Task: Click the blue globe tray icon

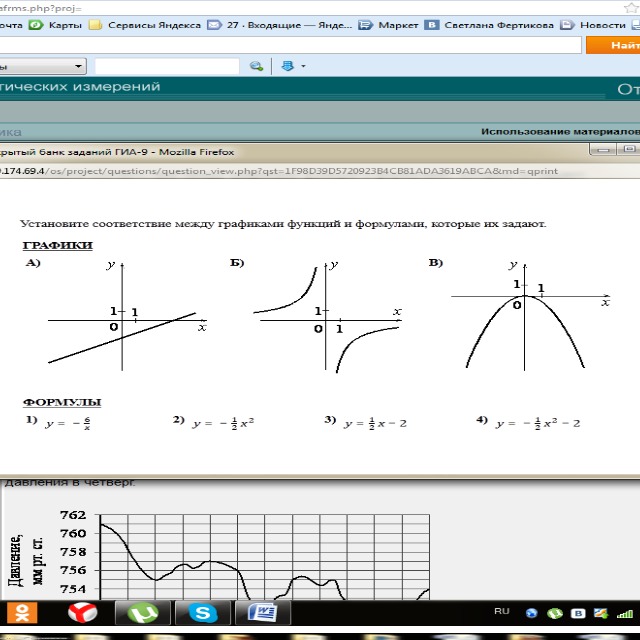Action: pyautogui.click(x=531, y=613)
